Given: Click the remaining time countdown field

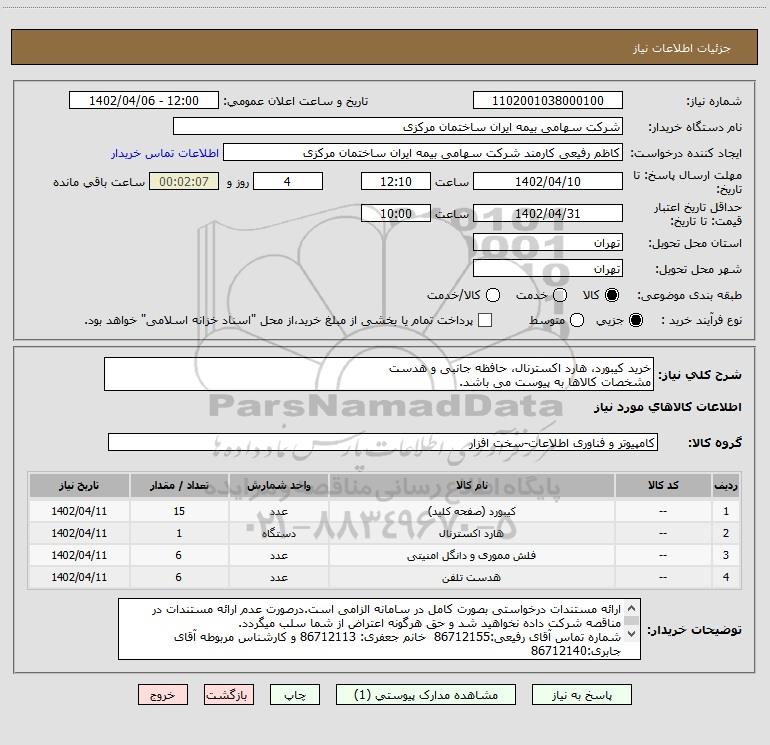Looking at the screenshot, I should (184, 181).
